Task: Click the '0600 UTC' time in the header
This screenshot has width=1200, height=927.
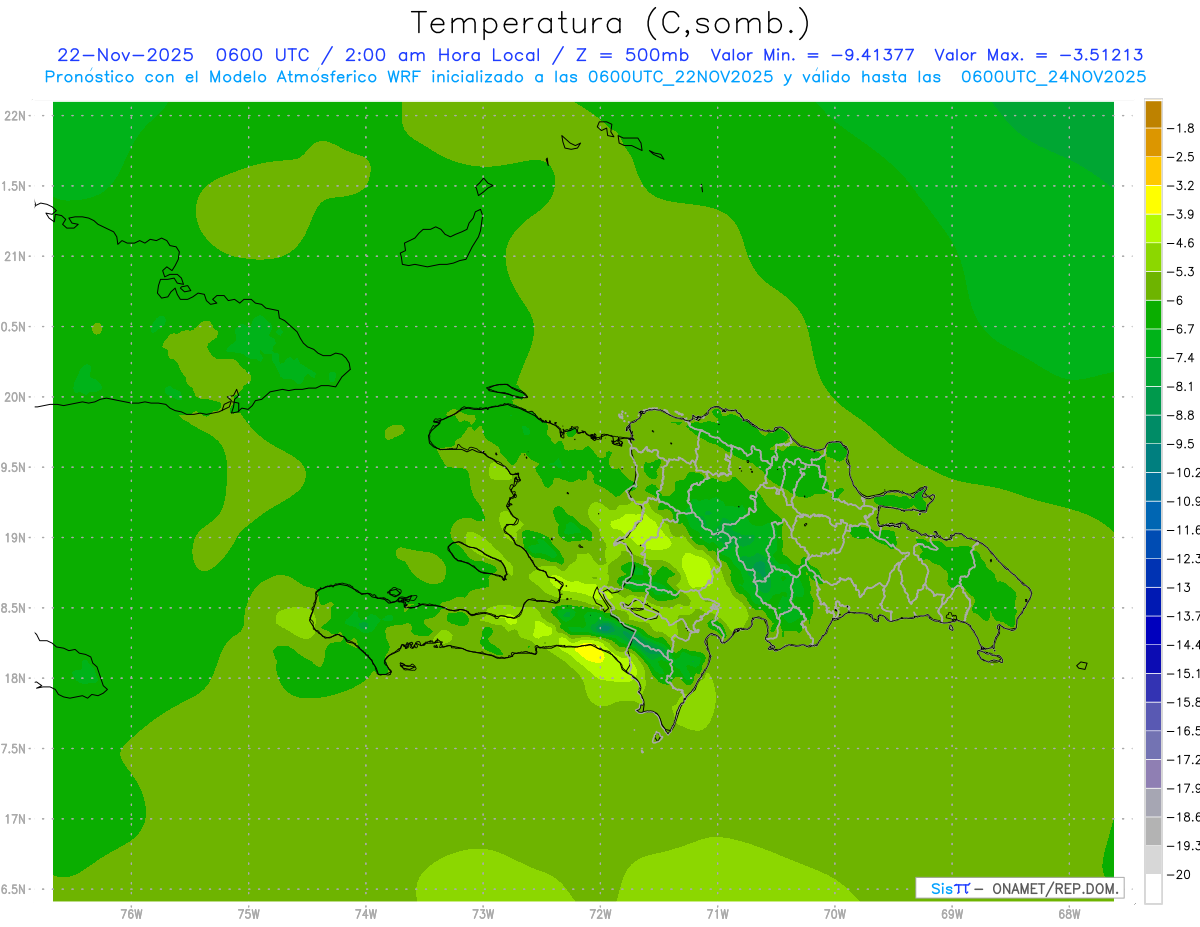Action: click(268, 55)
